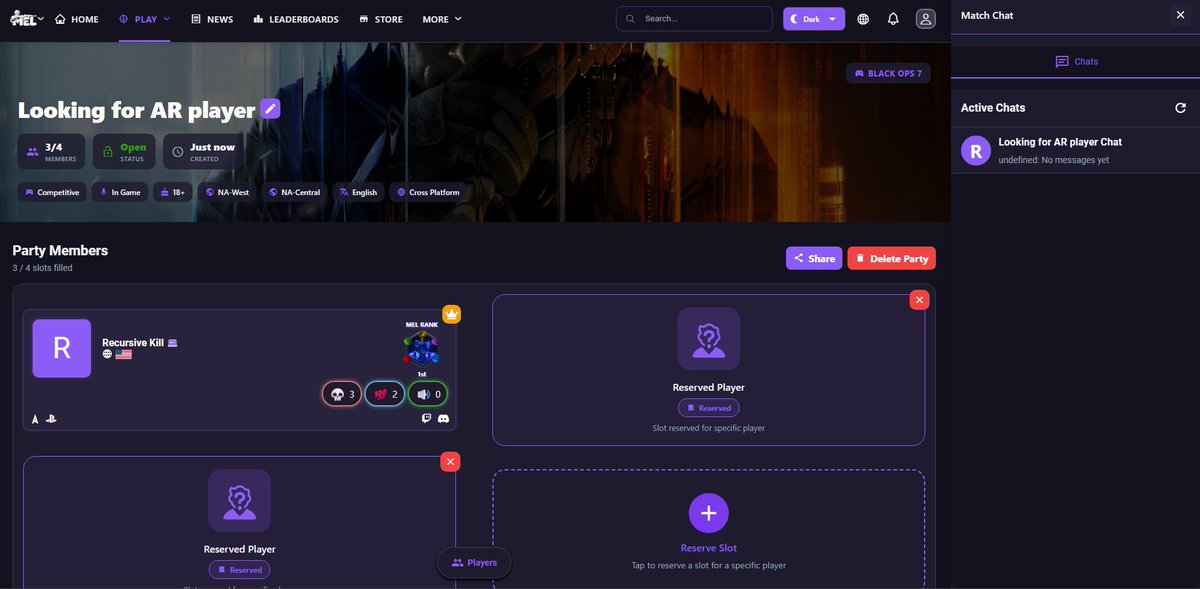The width and height of the screenshot is (1200, 589).
Task: Open the language globe selector
Action: [863, 19]
